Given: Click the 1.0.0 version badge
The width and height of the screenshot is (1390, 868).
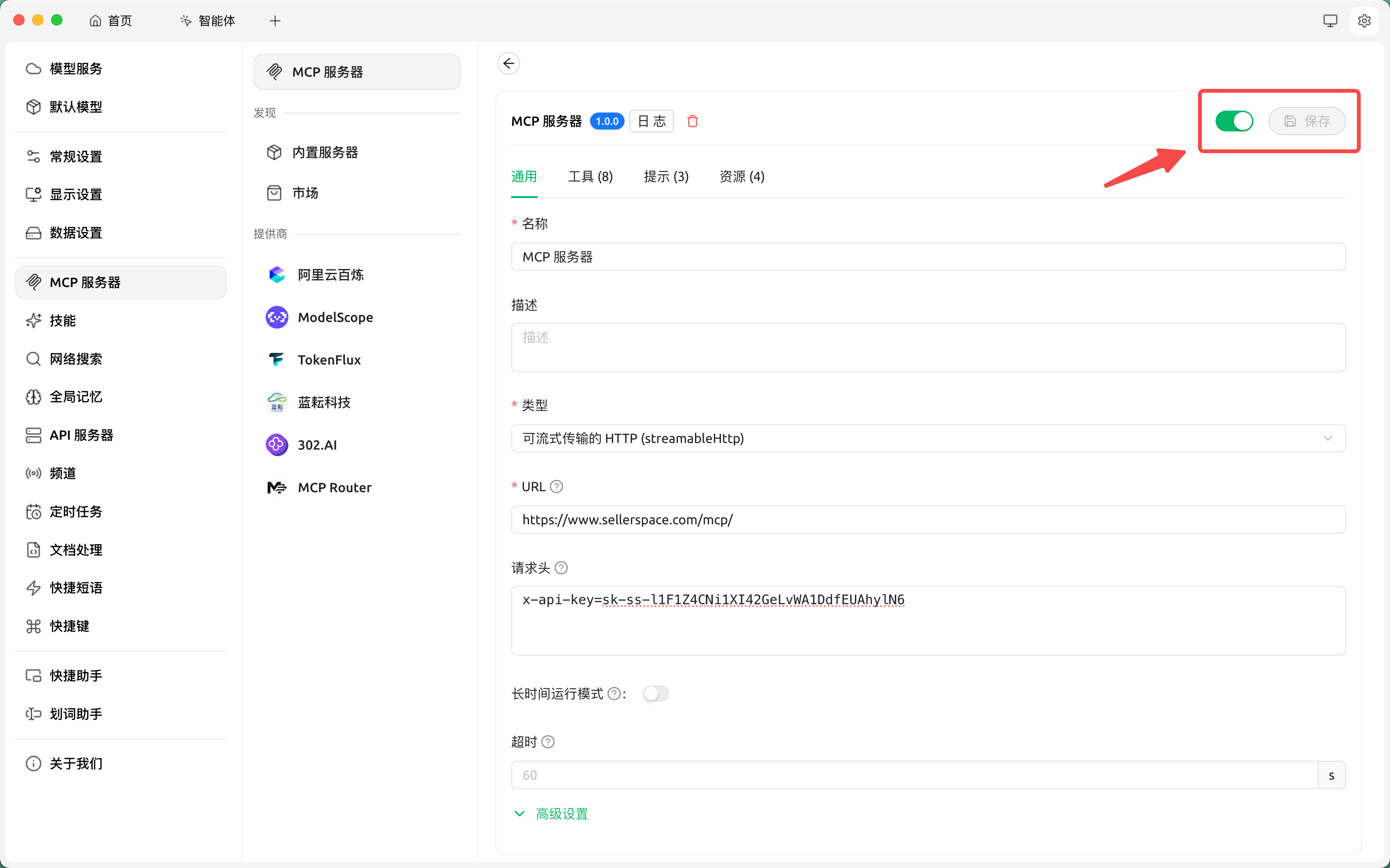Looking at the screenshot, I should (607, 121).
